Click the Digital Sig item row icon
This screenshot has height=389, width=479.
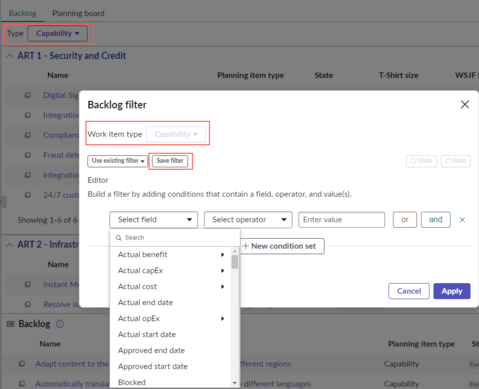coord(28,95)
